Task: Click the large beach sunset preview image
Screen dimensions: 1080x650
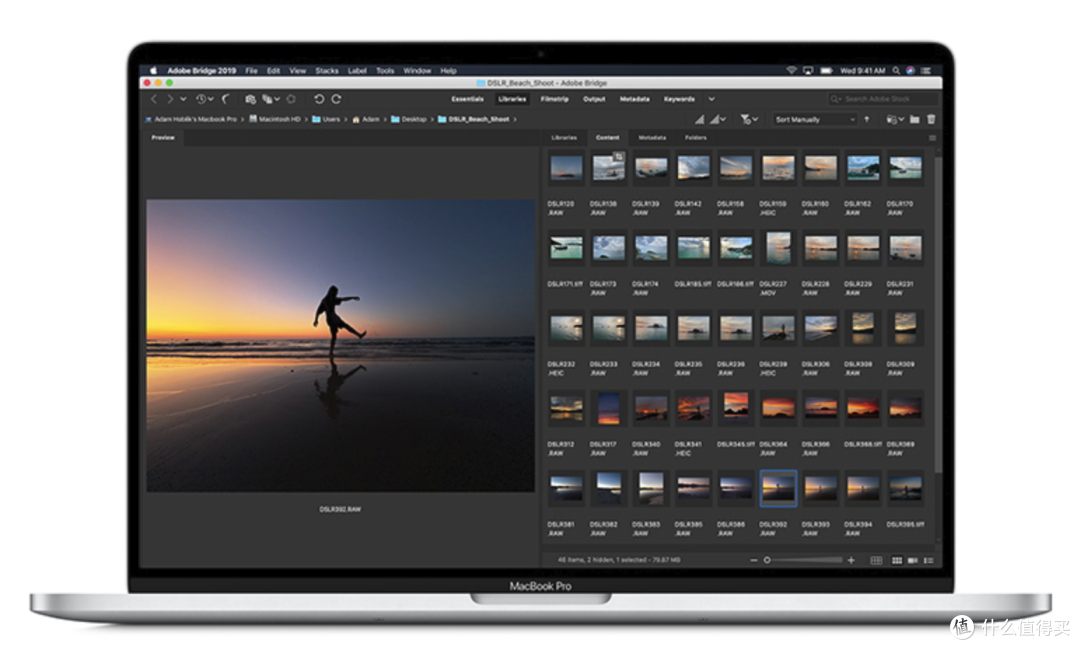Action: point(340,346)
